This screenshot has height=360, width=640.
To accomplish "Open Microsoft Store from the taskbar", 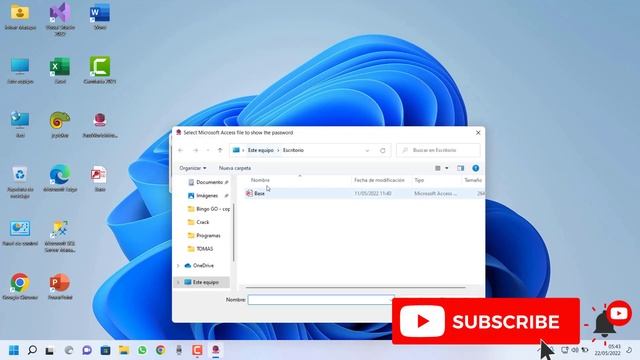I will point(105,350).
